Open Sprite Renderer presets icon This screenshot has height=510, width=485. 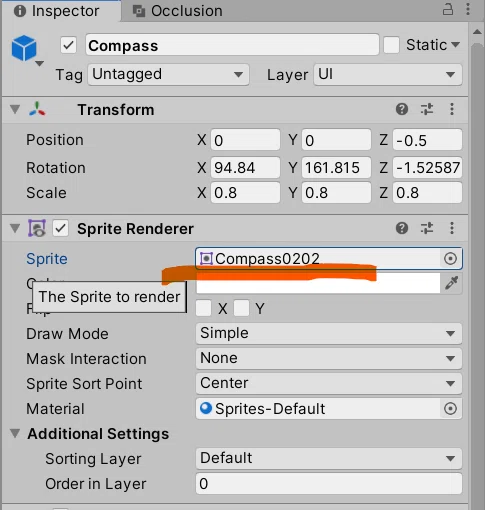(427, 228)
